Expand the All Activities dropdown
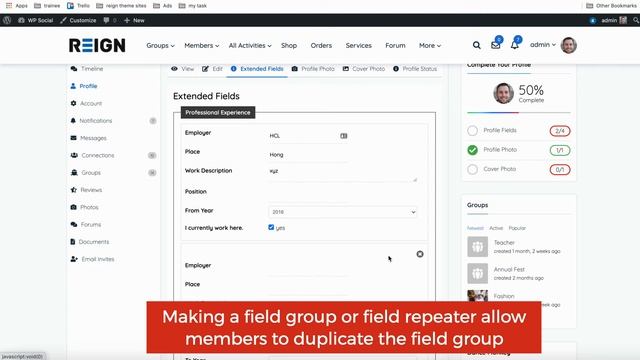The height and width of the screenshot is (360, 640). (x=250, y=45)
